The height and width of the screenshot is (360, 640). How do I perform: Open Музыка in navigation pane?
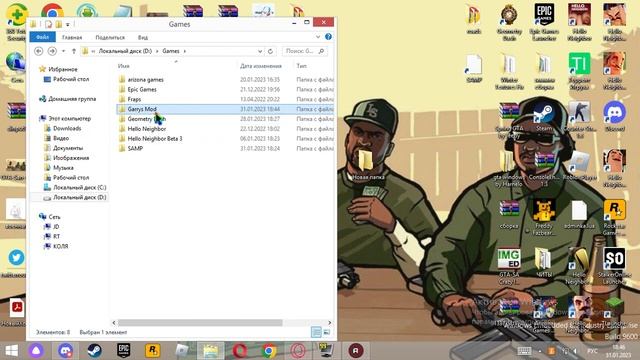point(63,167)
